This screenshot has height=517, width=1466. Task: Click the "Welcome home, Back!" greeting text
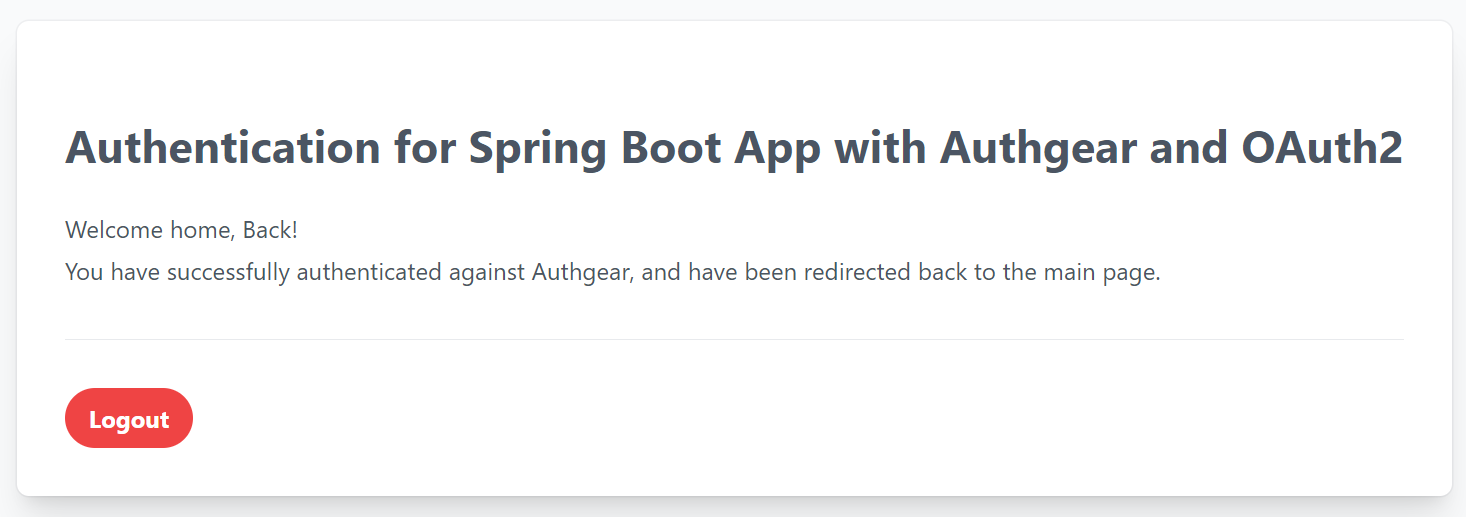[x=181, y=230]
